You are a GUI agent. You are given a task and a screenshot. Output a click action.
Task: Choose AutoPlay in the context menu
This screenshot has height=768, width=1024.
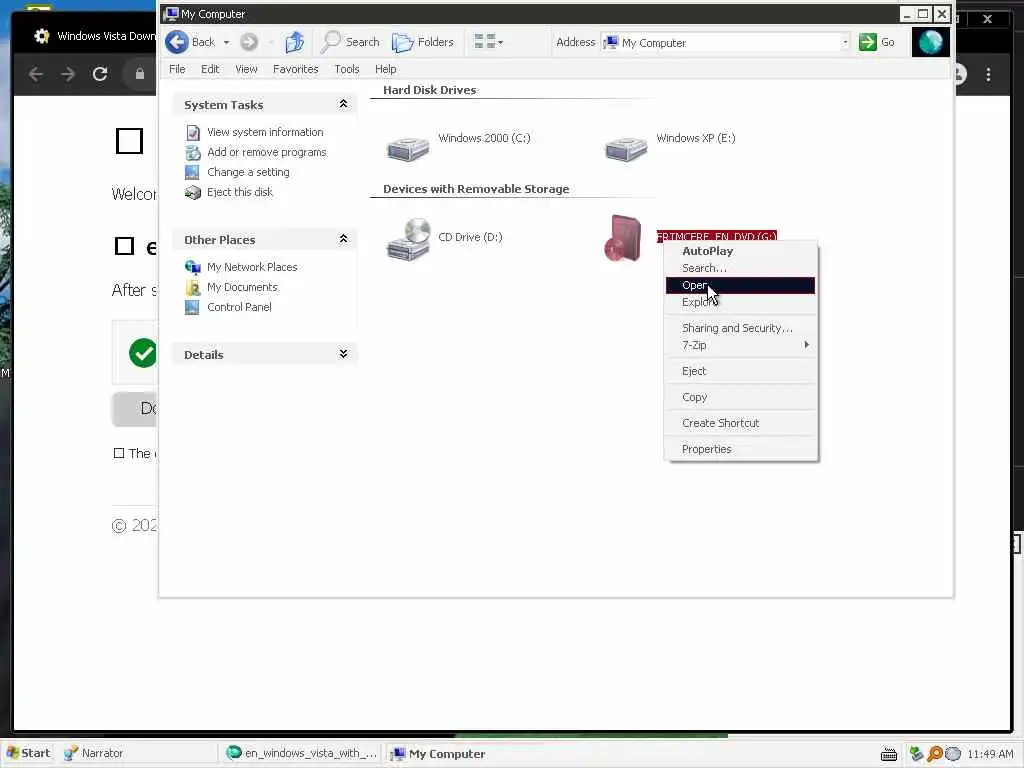point(741,251)
